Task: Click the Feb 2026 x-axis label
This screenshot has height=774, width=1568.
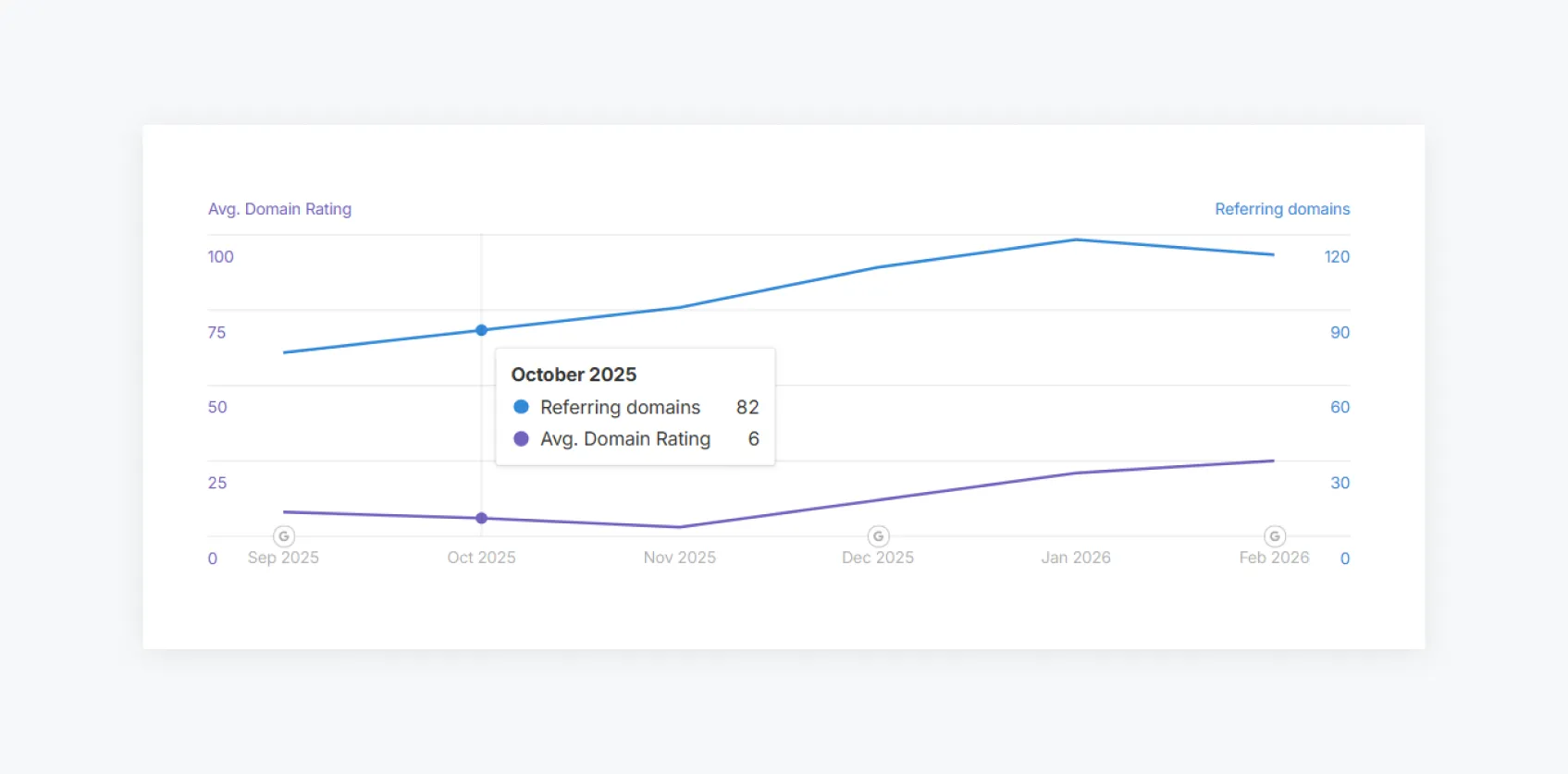Action: coord(1274,558)
